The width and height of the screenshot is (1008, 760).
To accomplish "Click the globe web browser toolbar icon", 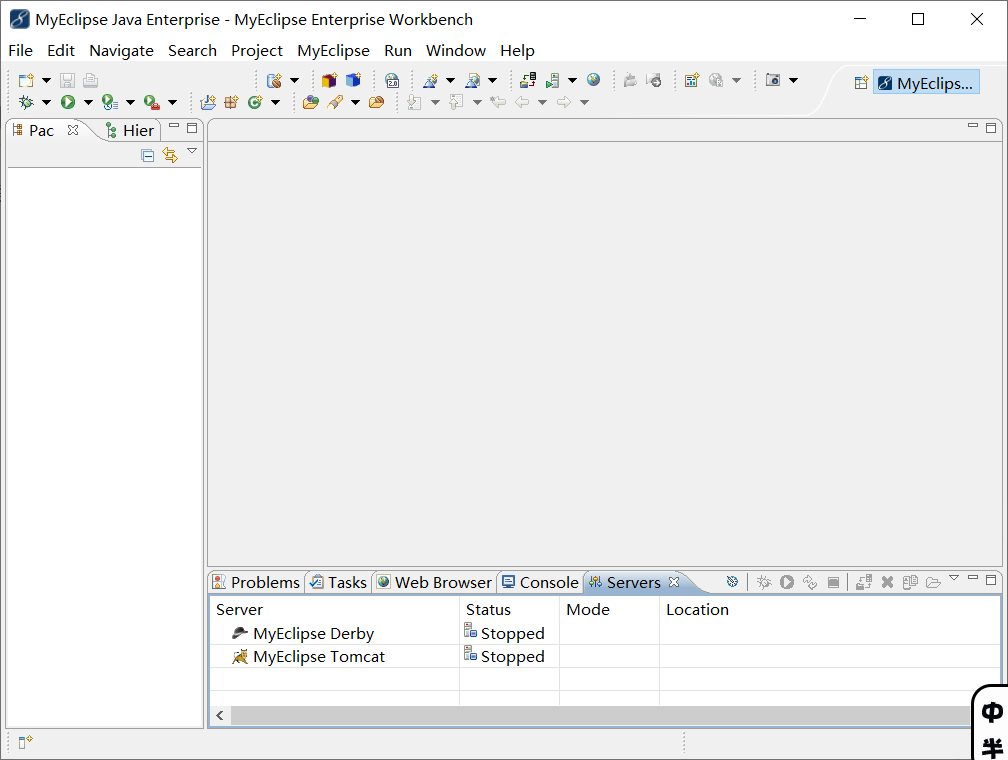I will pos(593,80).
